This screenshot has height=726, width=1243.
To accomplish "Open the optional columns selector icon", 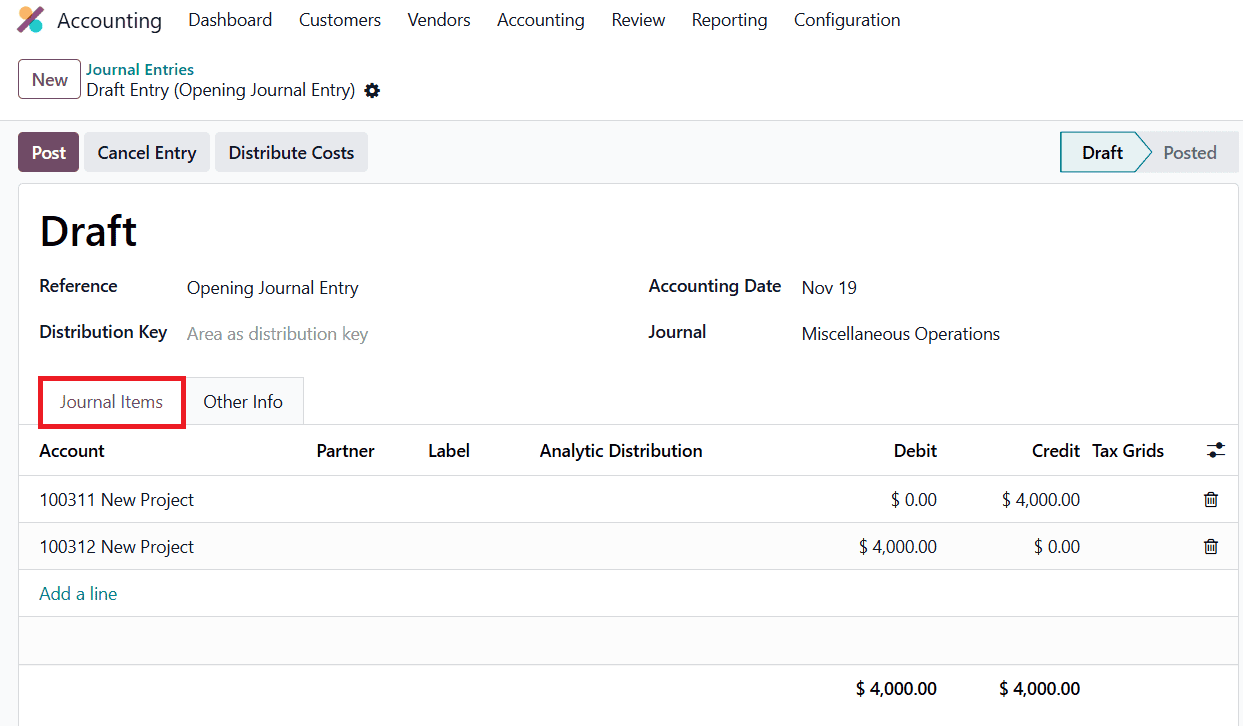I will click(1215, 450).
